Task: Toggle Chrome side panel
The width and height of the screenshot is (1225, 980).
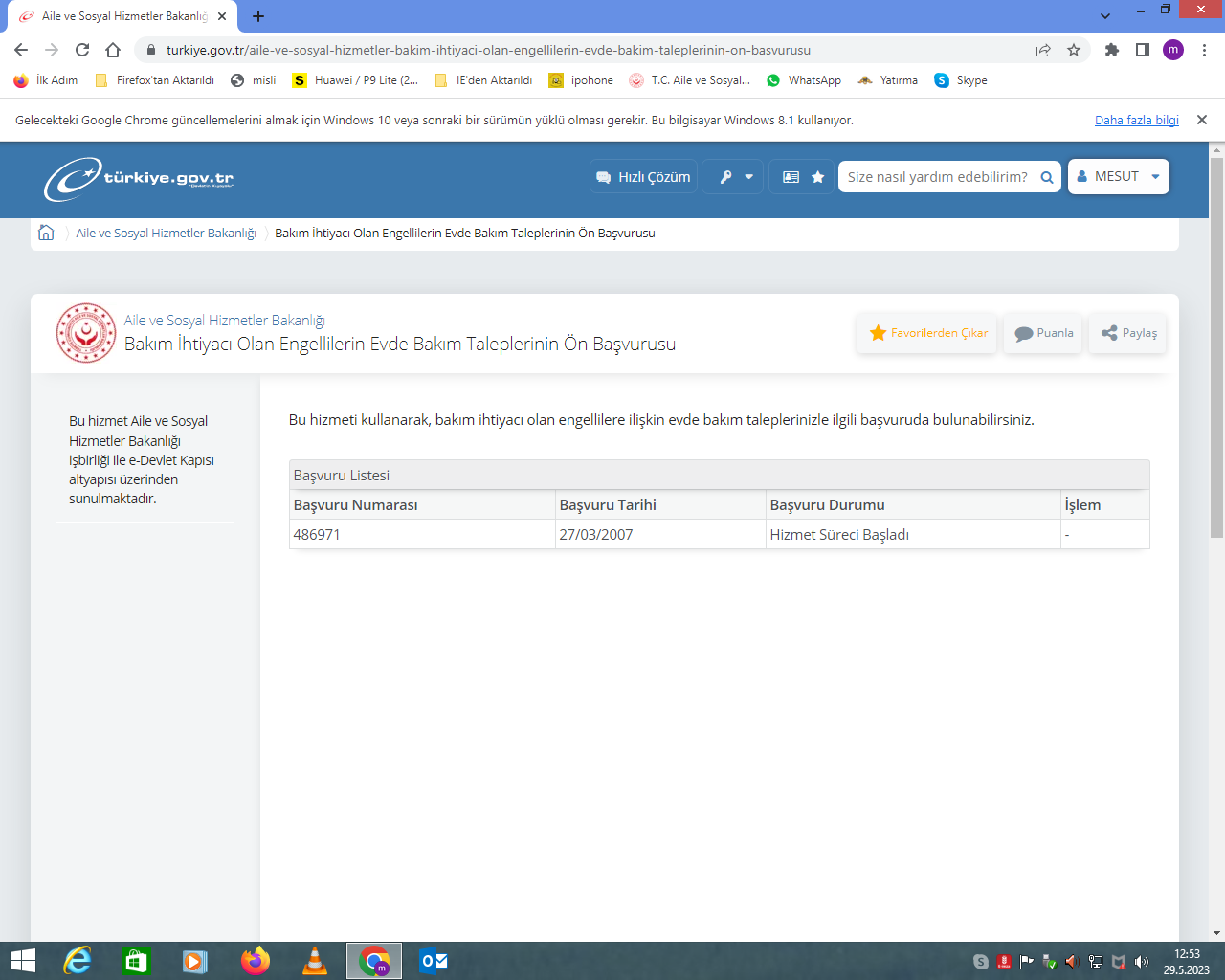Action: click(x=1142, y=50)
